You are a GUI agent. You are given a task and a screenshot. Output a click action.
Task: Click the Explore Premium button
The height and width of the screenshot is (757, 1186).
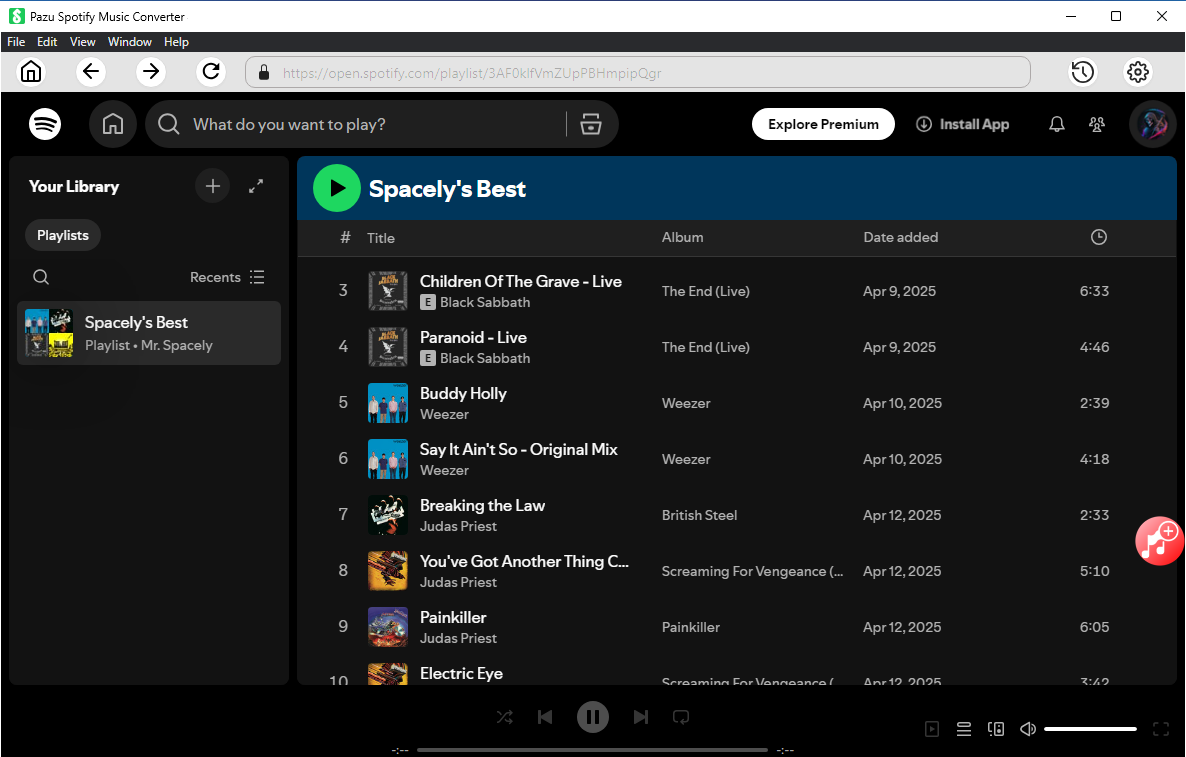pyautogui.click(x=823, y=124)
